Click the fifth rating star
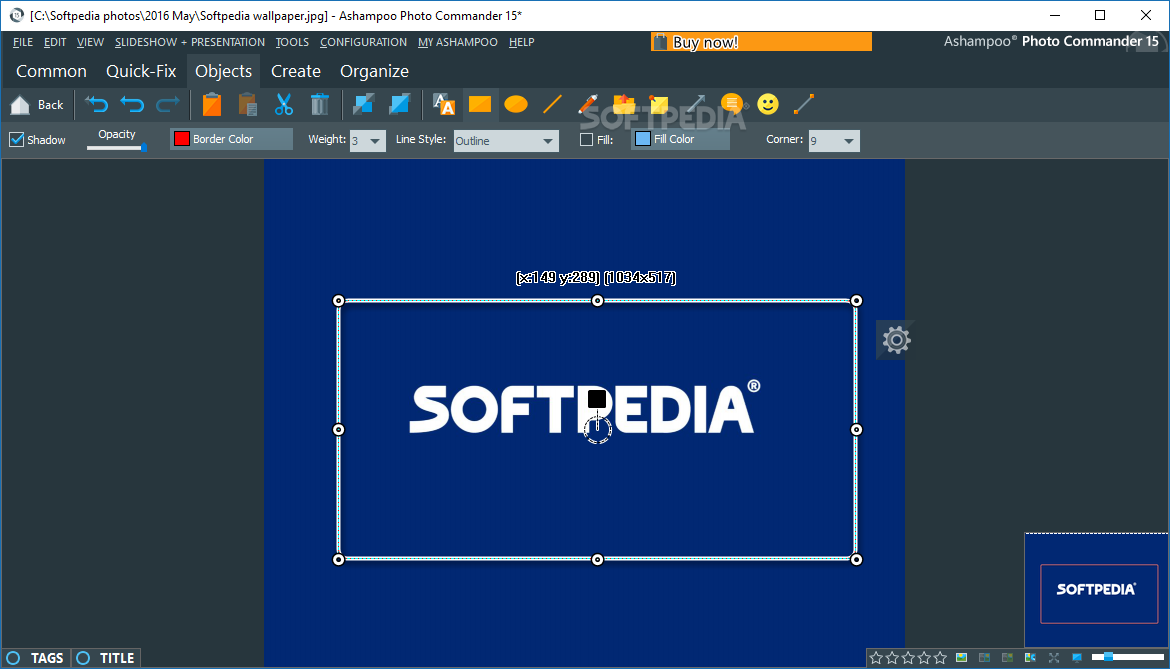The height and width of the screenshot is (669, 1170). click(940, 658)
